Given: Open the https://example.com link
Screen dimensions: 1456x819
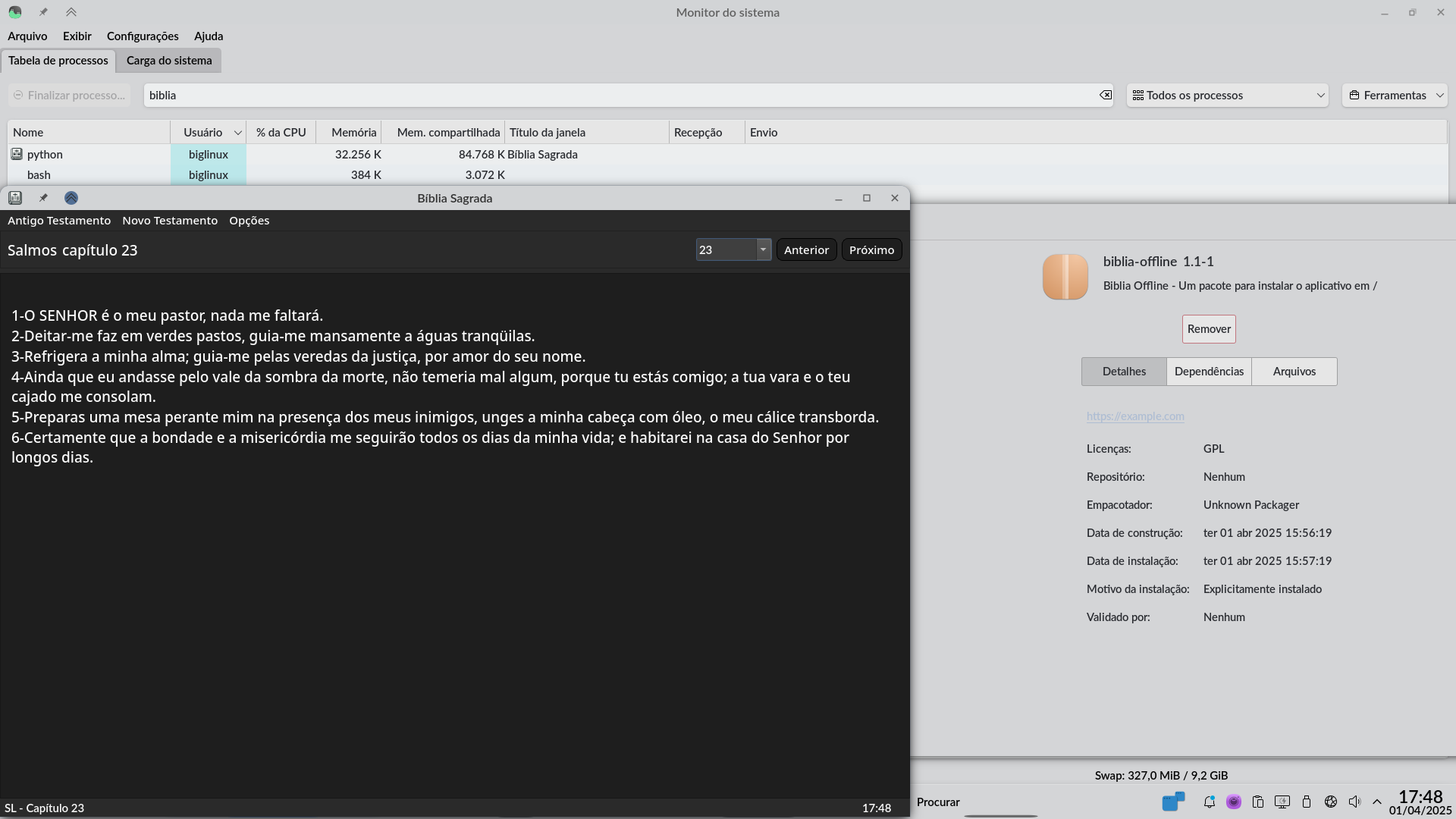Looking at the screenshot, I should 1135,416.
